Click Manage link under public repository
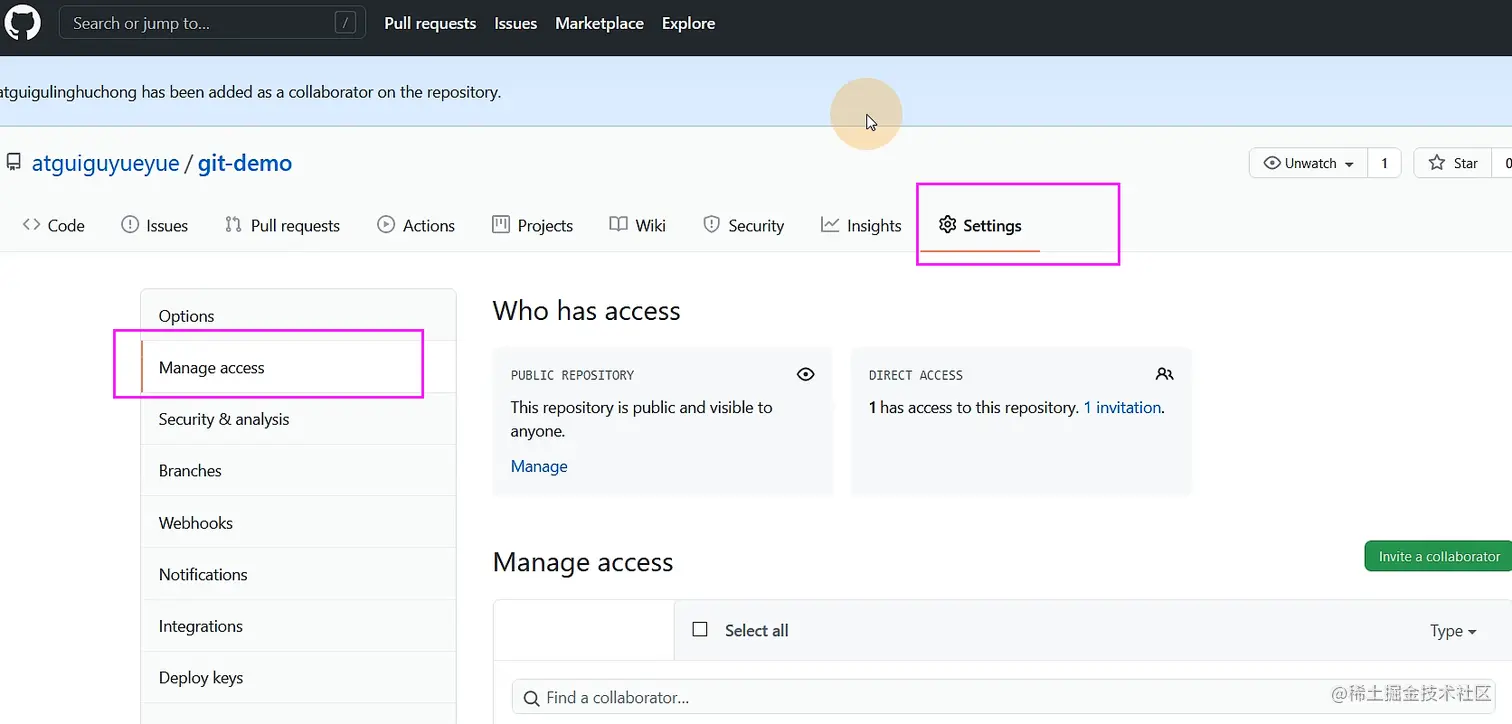1512x724 pixels. (x=539, y=466)
